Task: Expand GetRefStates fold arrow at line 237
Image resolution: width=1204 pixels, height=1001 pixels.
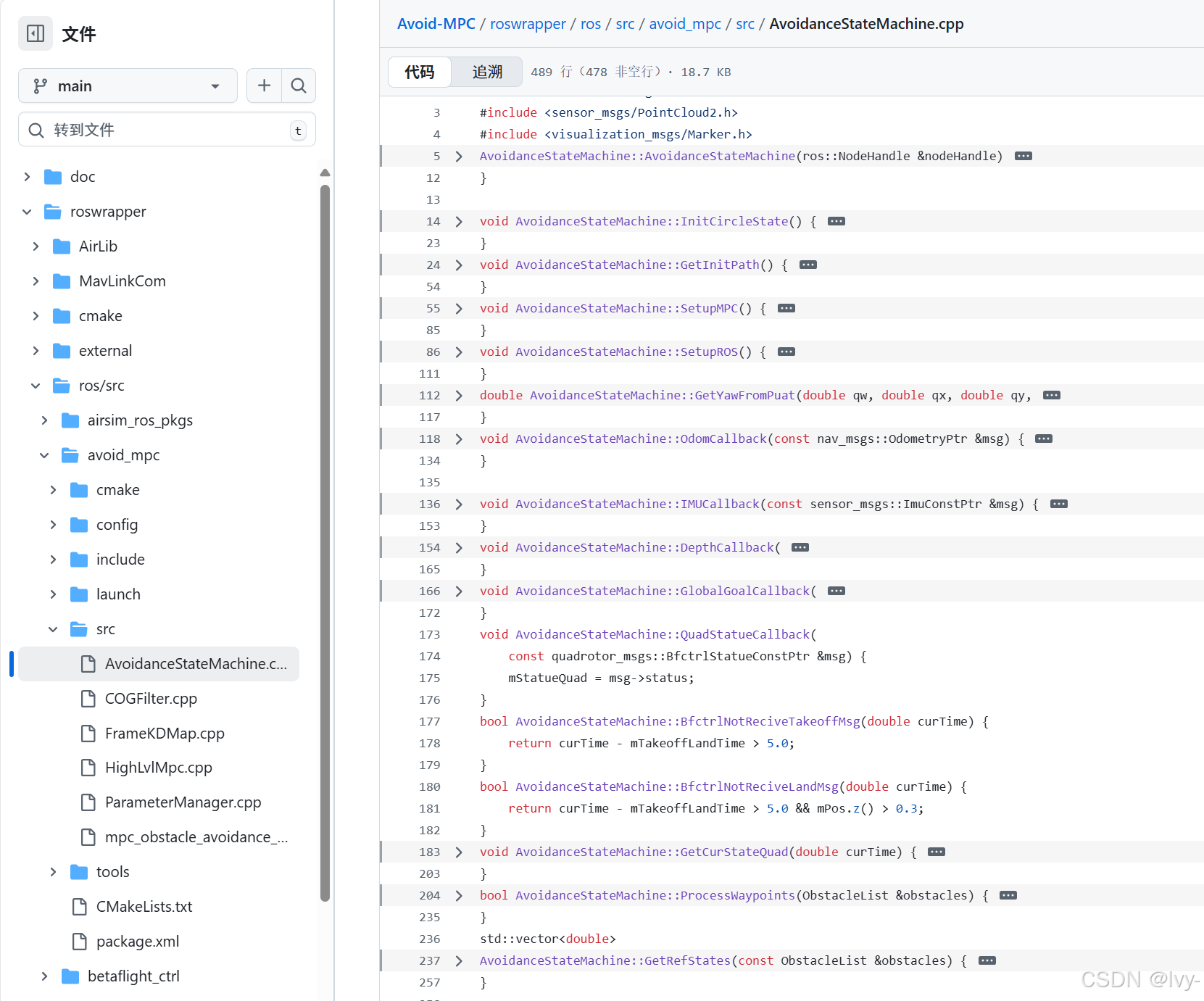Action: click(x=459, y=961)
